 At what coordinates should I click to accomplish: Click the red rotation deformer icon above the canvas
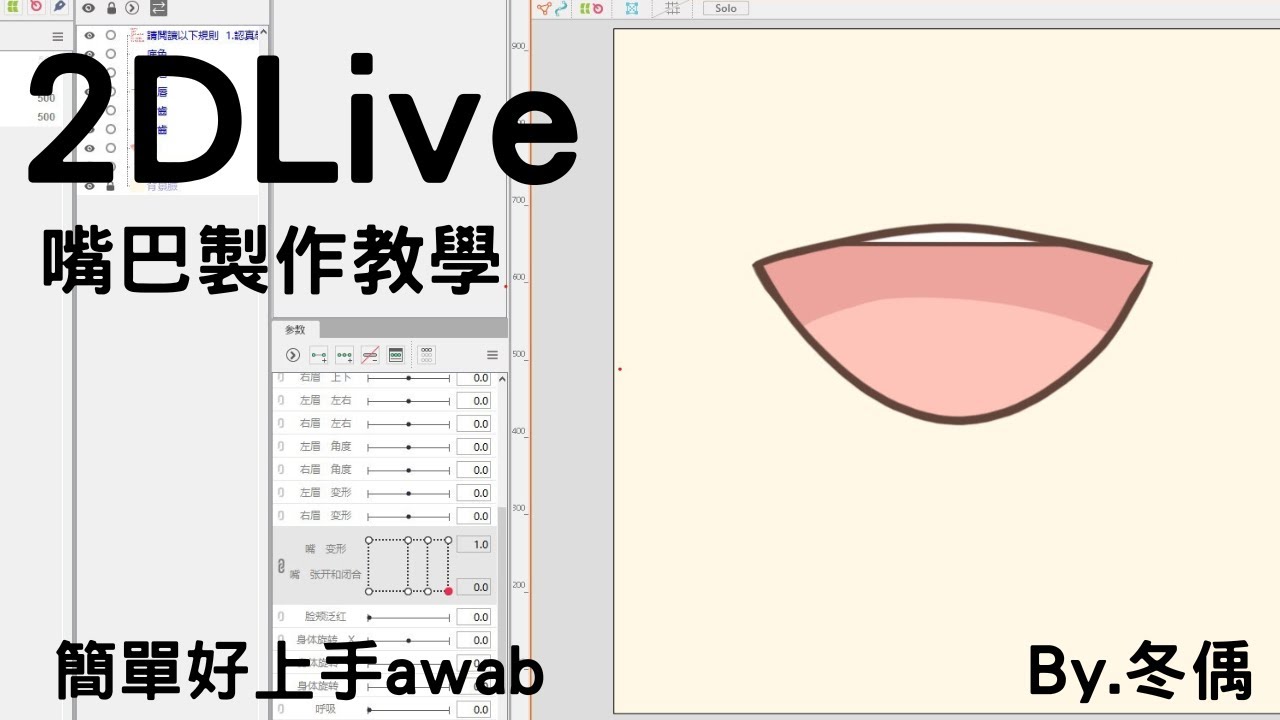597,8
